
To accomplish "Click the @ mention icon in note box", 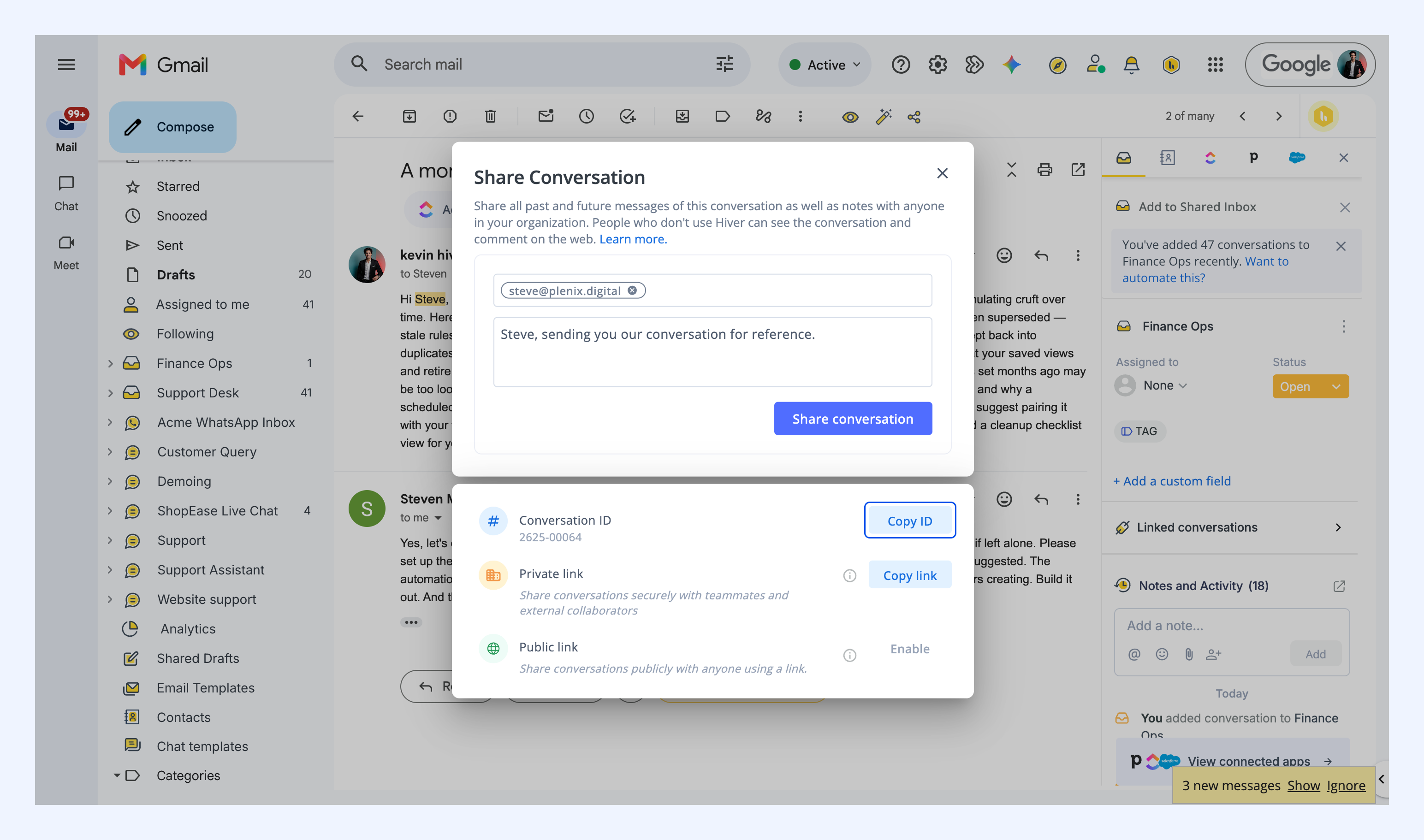I will (1134, 654).
